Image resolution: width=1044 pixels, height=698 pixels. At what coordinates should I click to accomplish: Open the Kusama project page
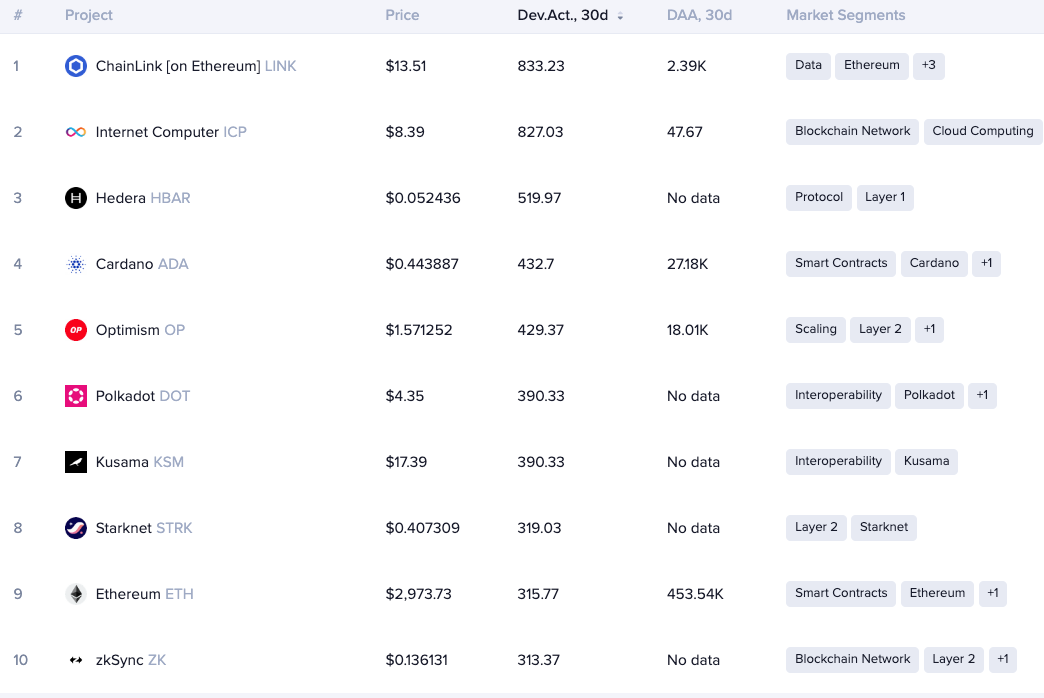point(140,462)
